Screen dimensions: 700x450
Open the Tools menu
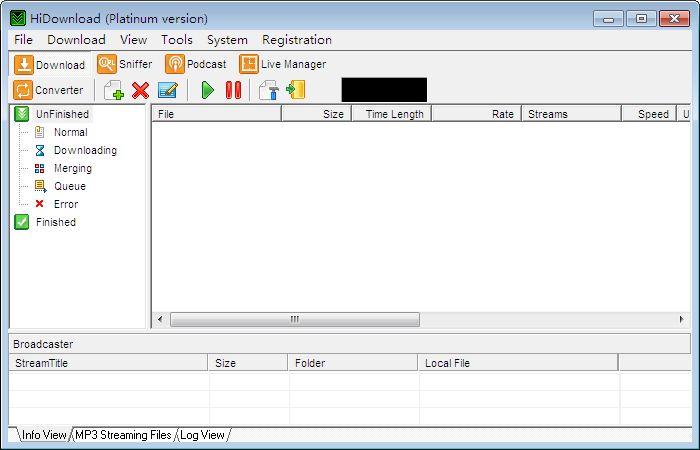tap(177, 40)
